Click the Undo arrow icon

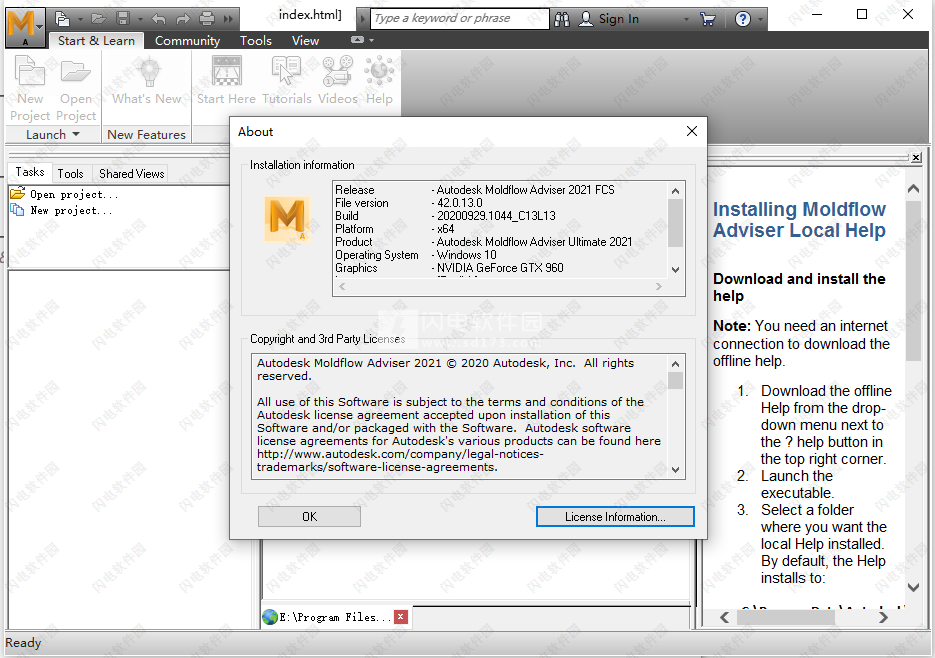(158, 19)
